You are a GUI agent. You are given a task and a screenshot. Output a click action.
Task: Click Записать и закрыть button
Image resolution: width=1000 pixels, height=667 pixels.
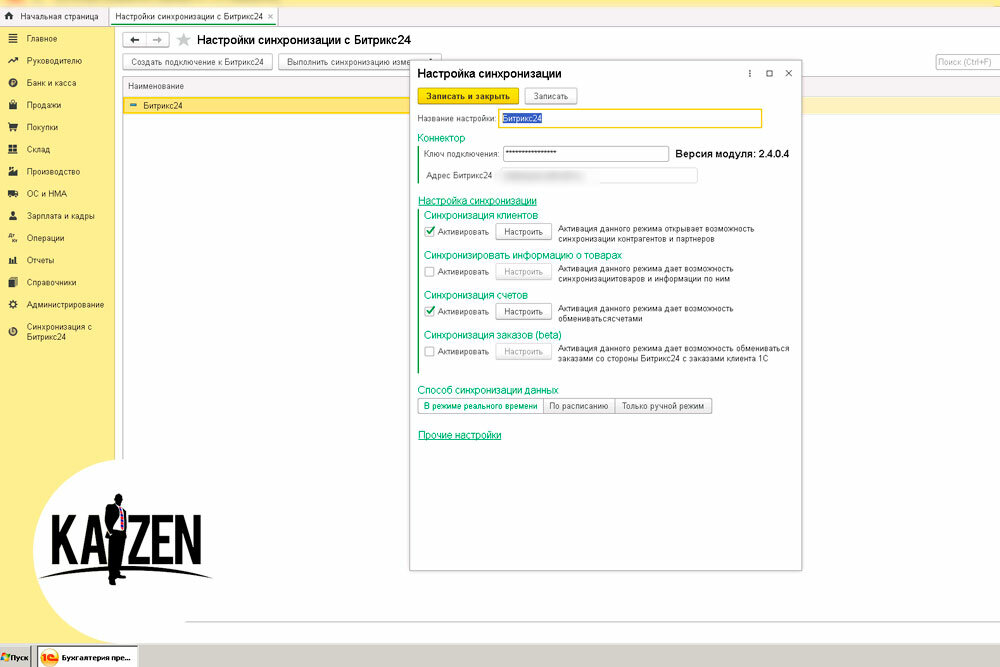tap(468, 96)
